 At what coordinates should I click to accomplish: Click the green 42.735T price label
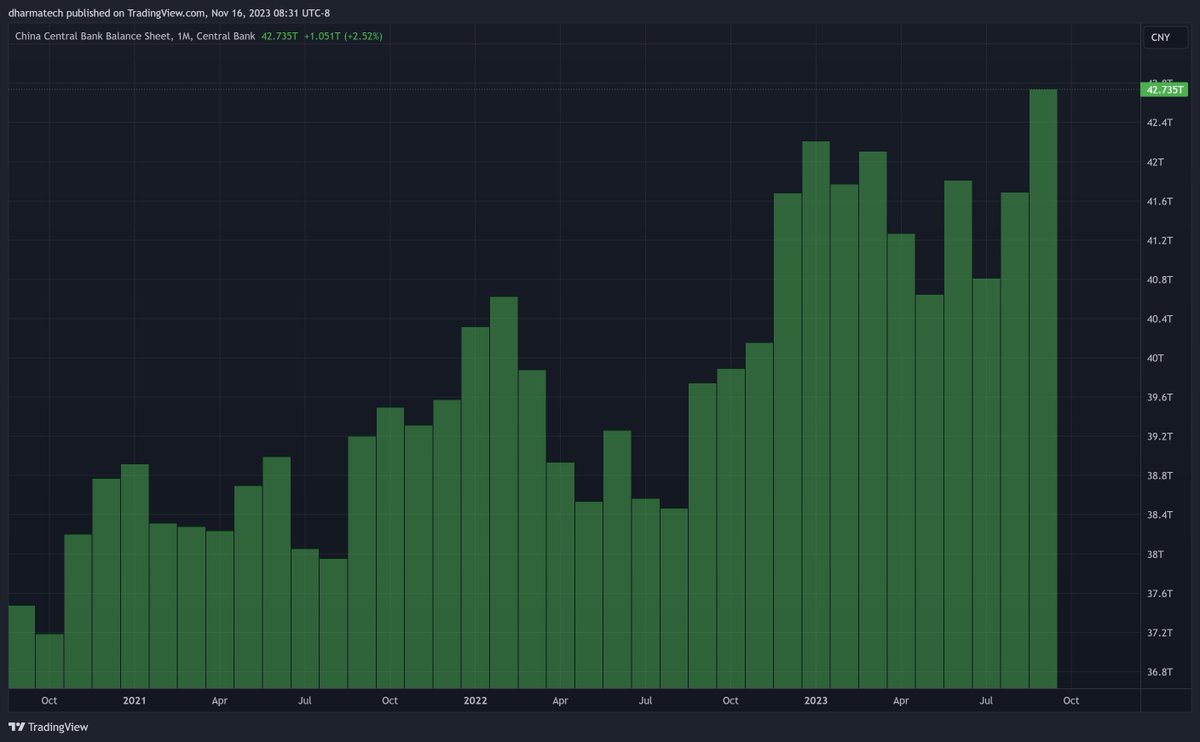[x=1163, y=90]
